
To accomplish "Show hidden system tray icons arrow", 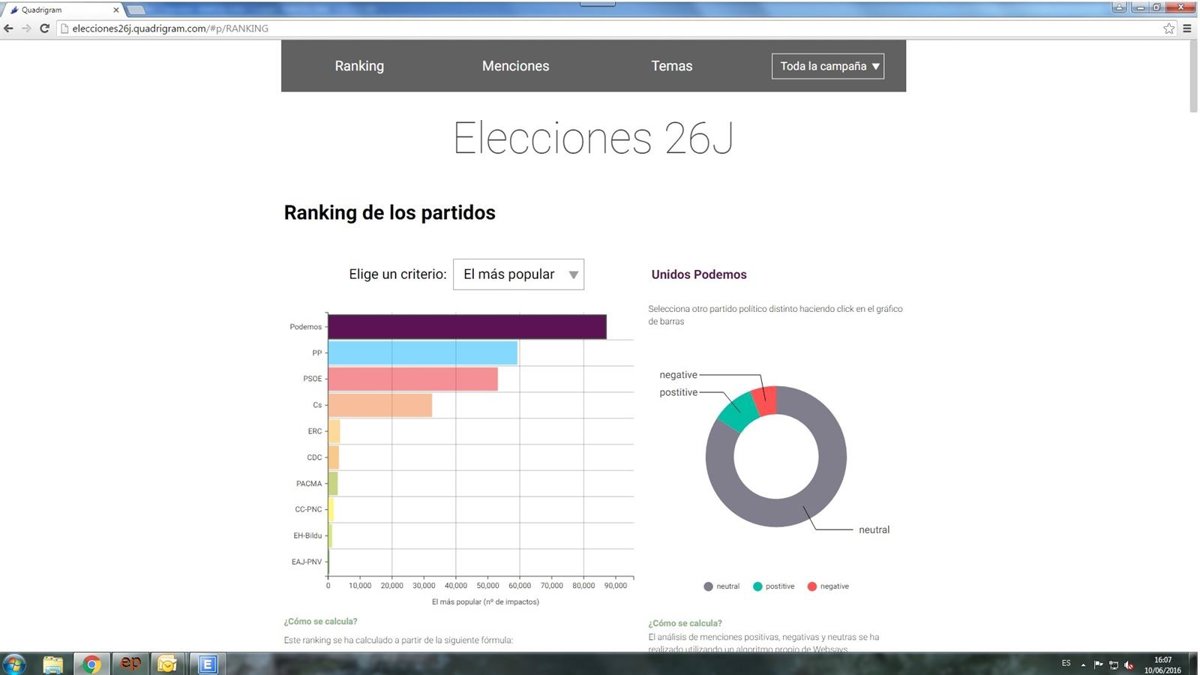I will (x=1083, y=664).
